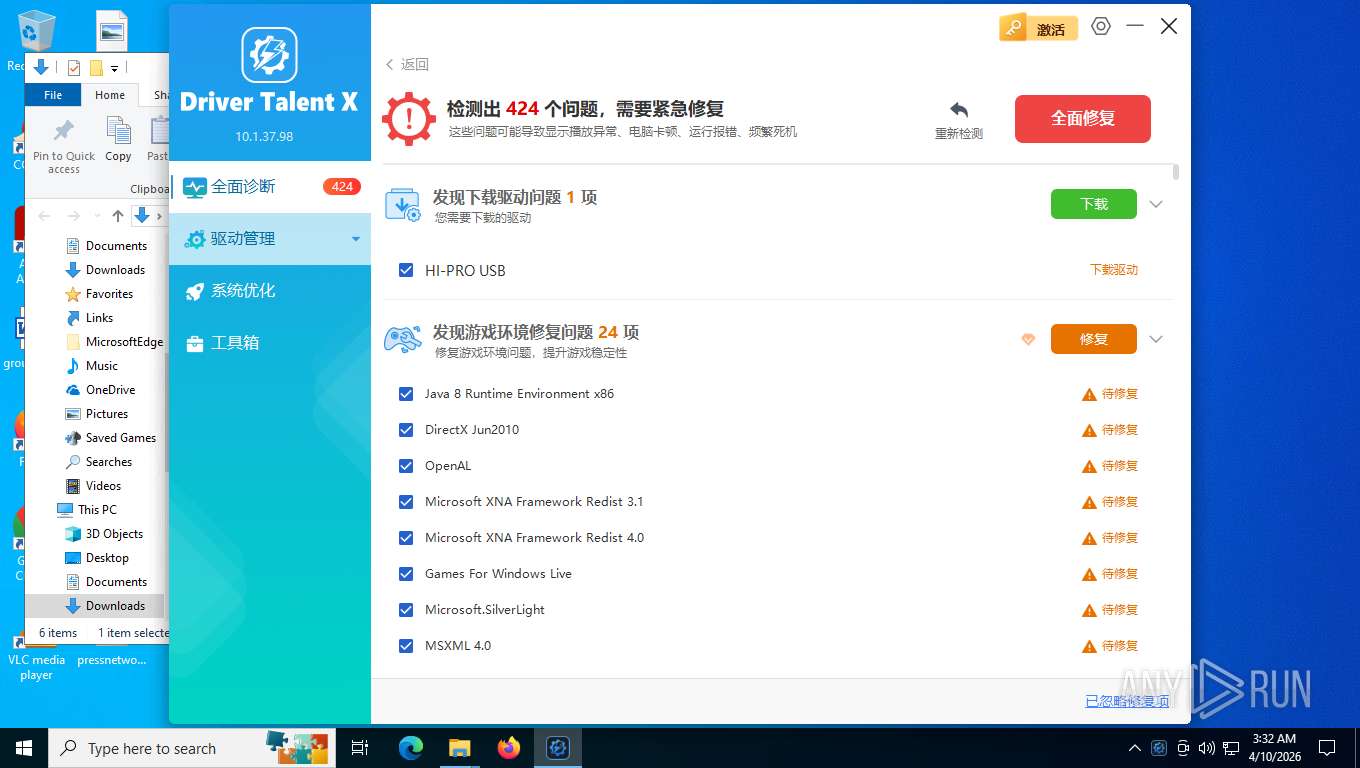Click the Driver Talent X logo icon
The width and height of the screenshot is (1360, 768).
tap(269, 55)
